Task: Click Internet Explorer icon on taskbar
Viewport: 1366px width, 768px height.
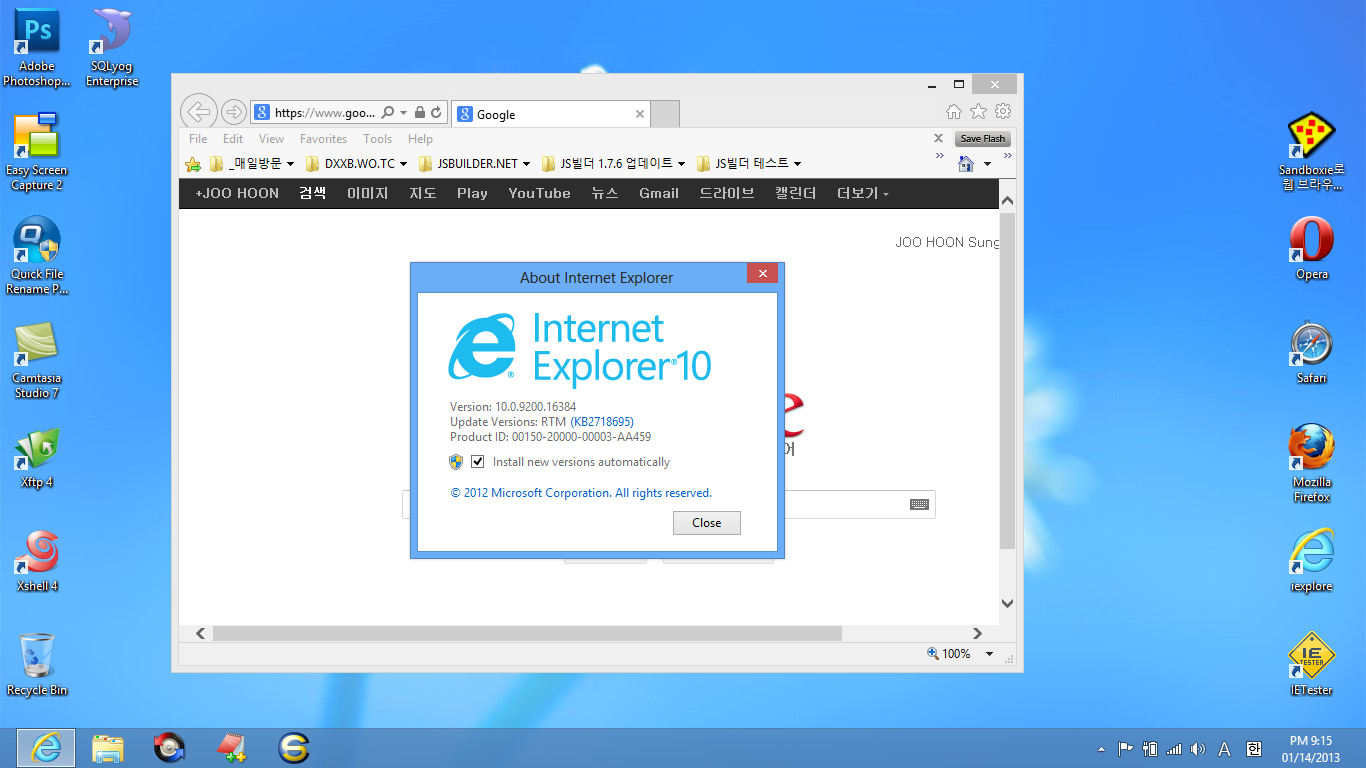Action: click(46, 747)
